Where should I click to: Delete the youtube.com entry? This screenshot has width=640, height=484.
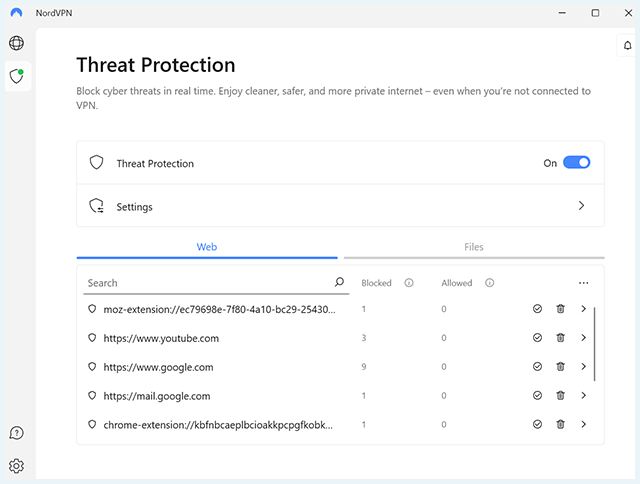[560, 337]
